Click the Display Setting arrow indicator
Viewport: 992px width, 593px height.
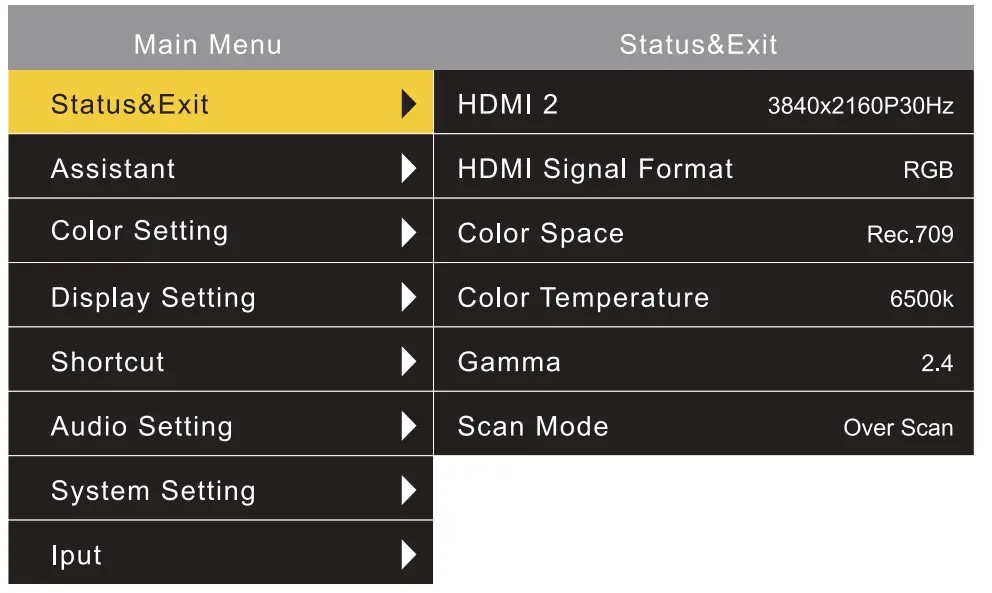(x=410, y=296)
